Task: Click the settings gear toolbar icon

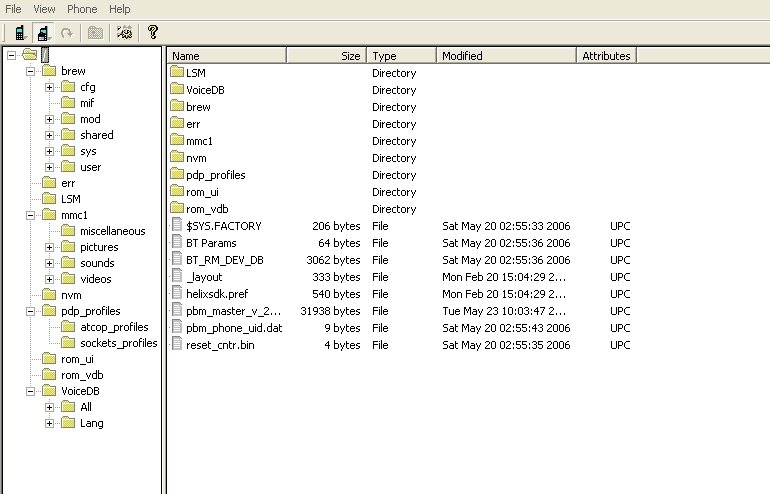Action: [125, 32]
